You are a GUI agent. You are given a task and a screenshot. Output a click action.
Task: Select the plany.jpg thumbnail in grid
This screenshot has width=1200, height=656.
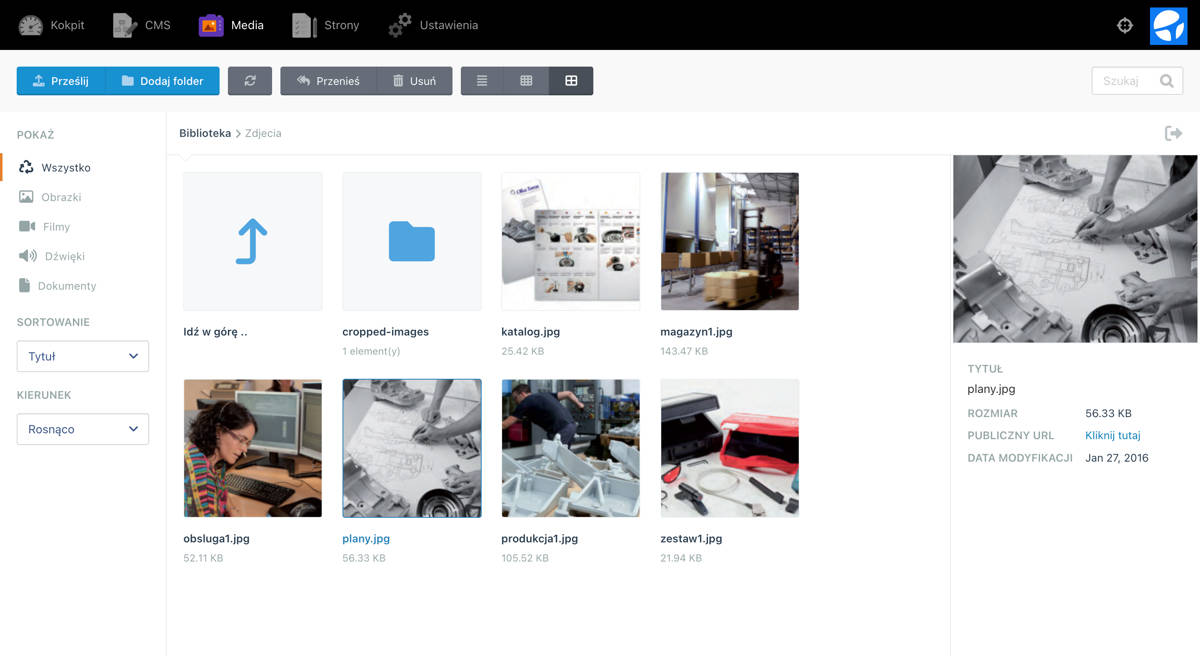412,448
